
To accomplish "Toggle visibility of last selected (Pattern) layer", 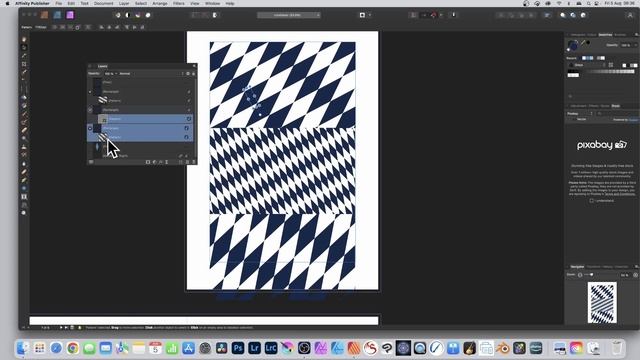I will click(187, 137).
